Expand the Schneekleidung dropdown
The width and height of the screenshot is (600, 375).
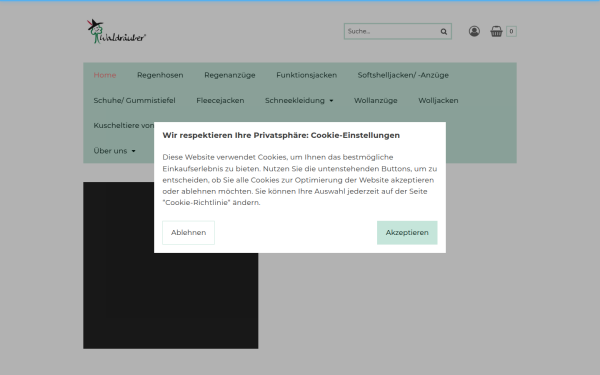click(299, 100)
